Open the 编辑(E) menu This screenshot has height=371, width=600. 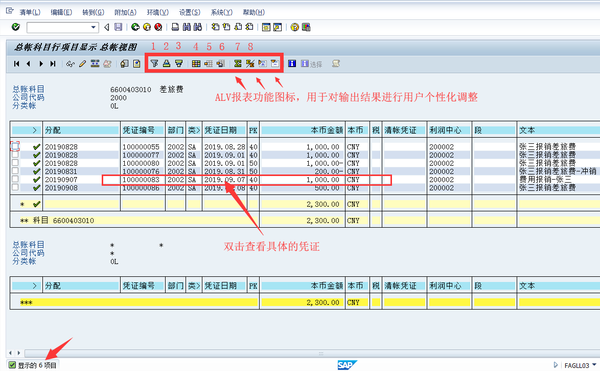click(x=61, y=12)
